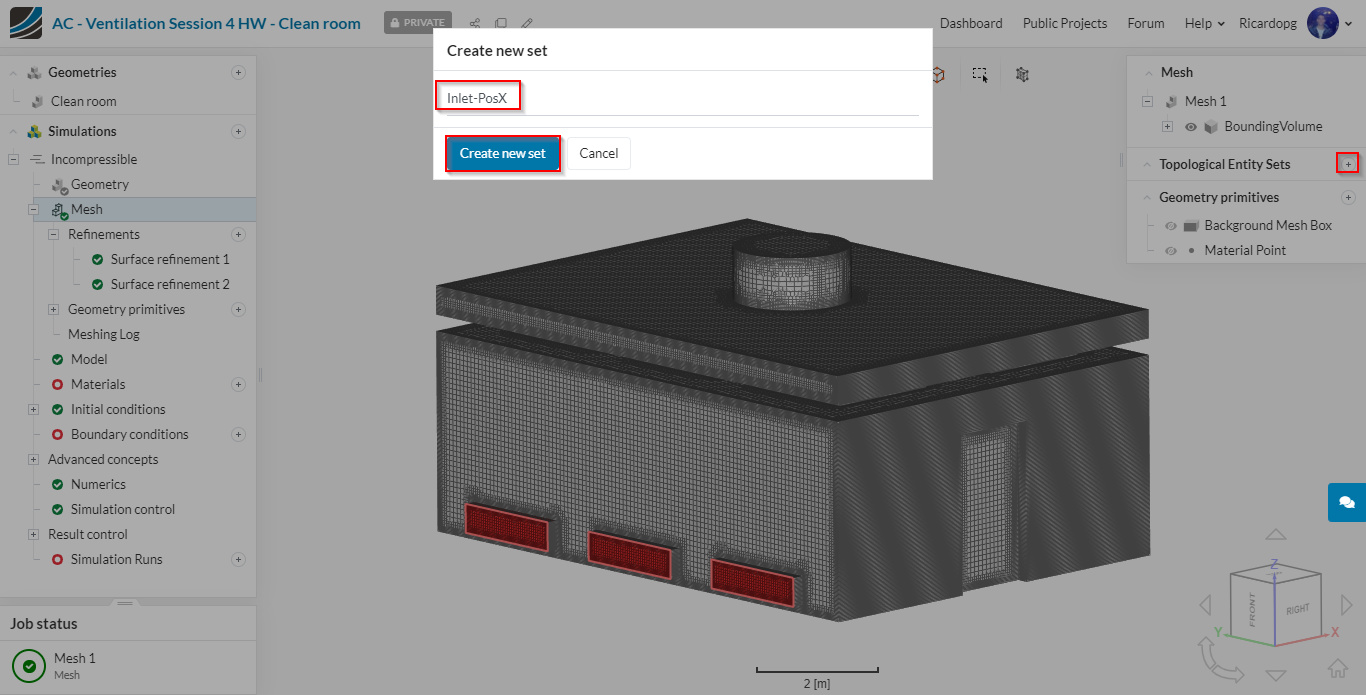Click the PRIVATE project badge
The width and height of the screenshot is (1366, 695).
tap(418, 22)
